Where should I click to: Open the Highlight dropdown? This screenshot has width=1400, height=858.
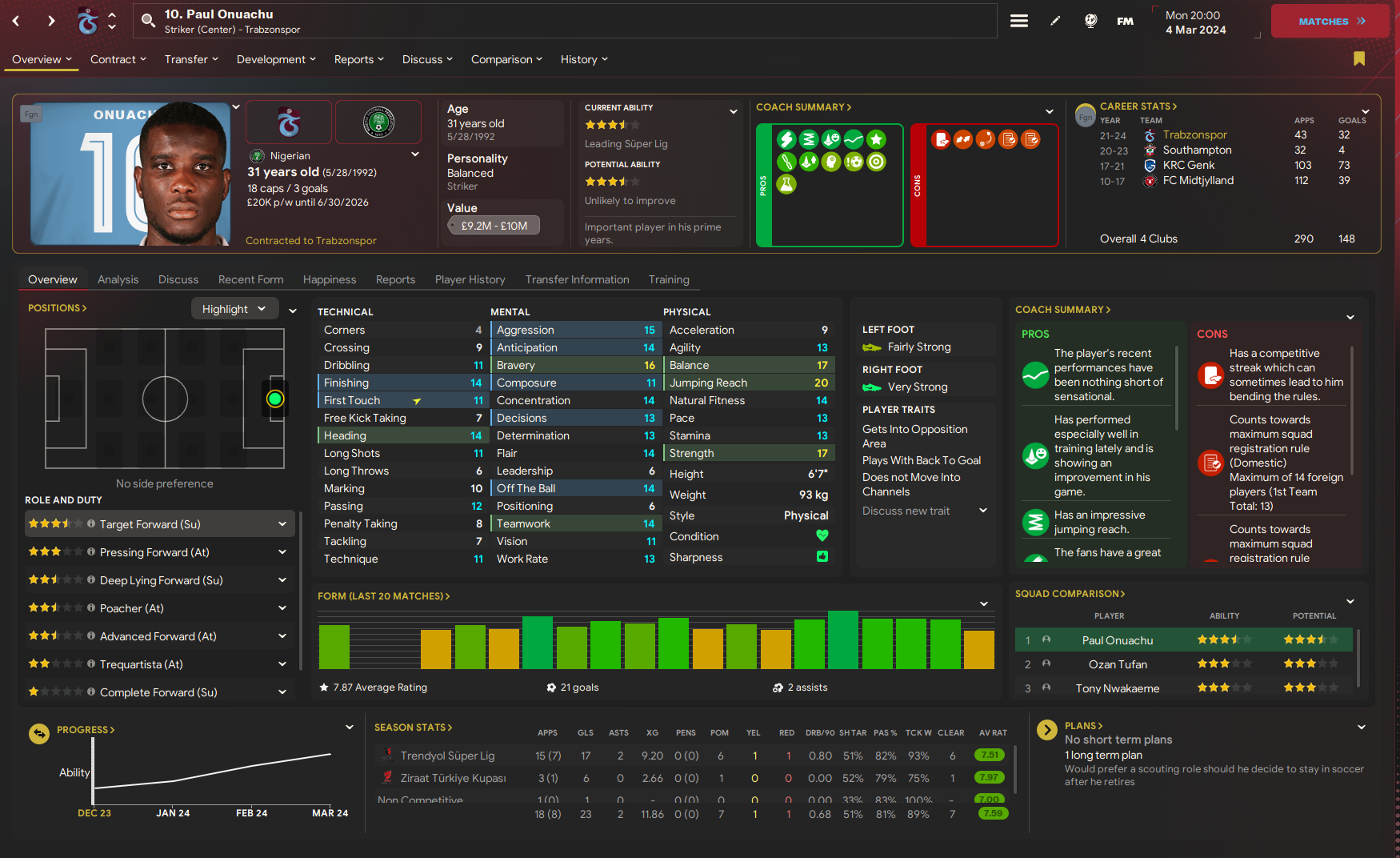click(x=234, y=309)
